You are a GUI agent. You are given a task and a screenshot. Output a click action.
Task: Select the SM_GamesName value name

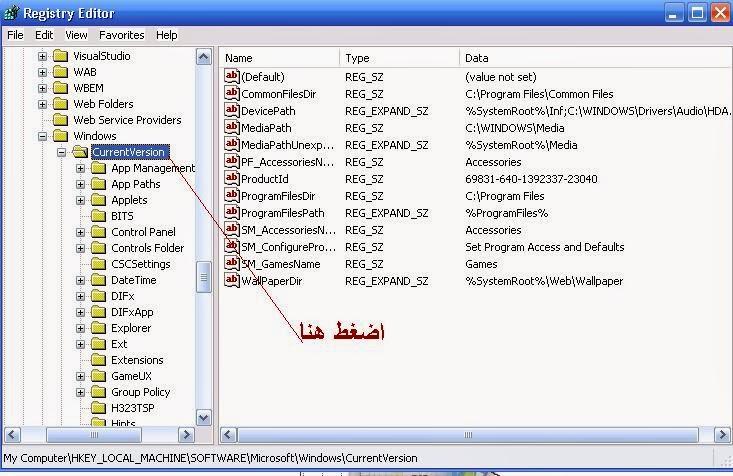pos(280,264)
